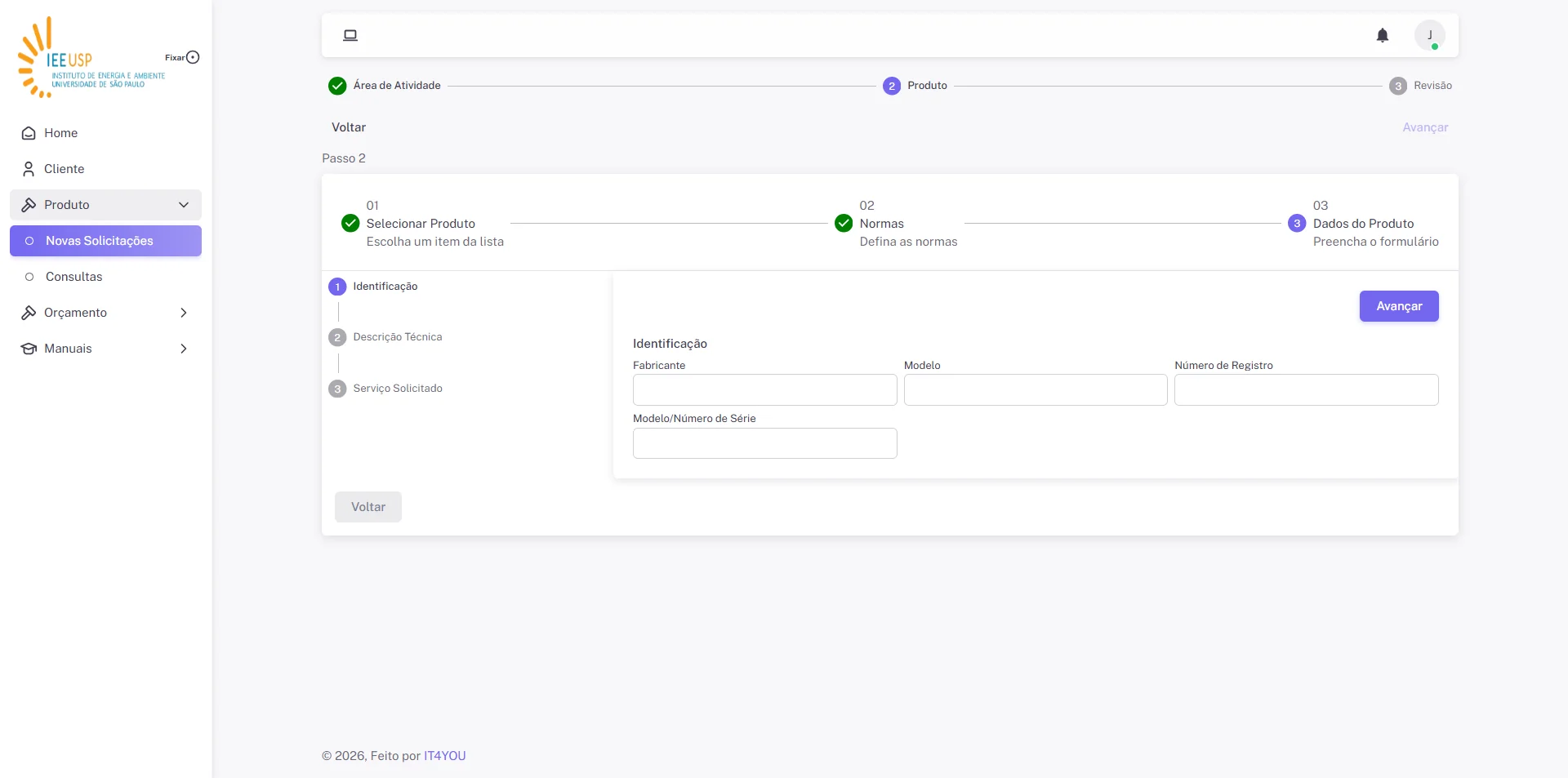Select the Normas step
The width and height of the screenshot is (1568, 778).
point(896,224)
